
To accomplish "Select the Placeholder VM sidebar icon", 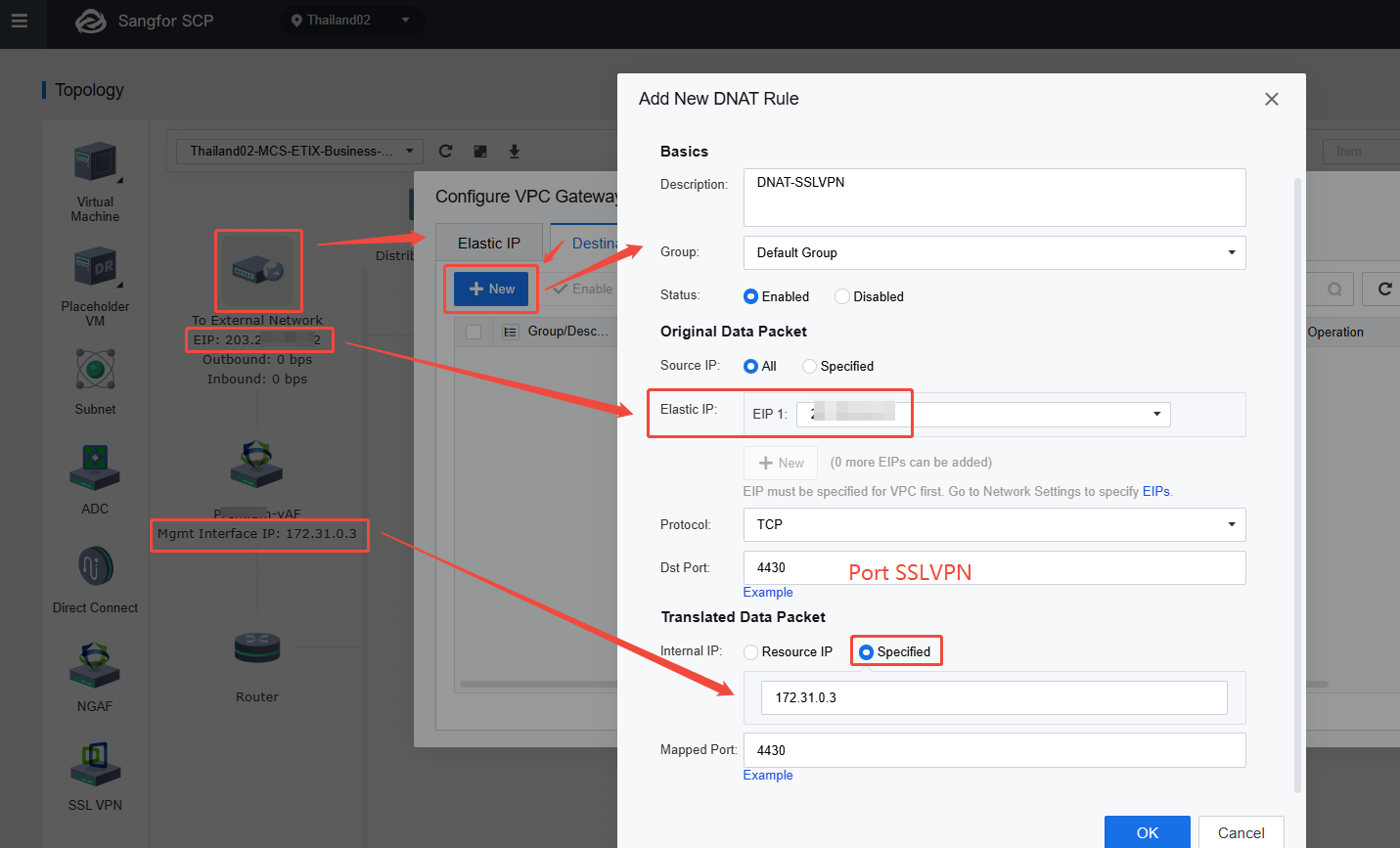I will tap(95, 267).
